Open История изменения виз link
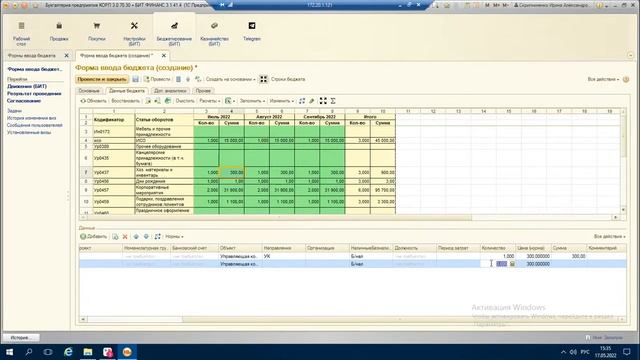Image resolution: width=640 pixels, height=360 pixels. point(31,118)
